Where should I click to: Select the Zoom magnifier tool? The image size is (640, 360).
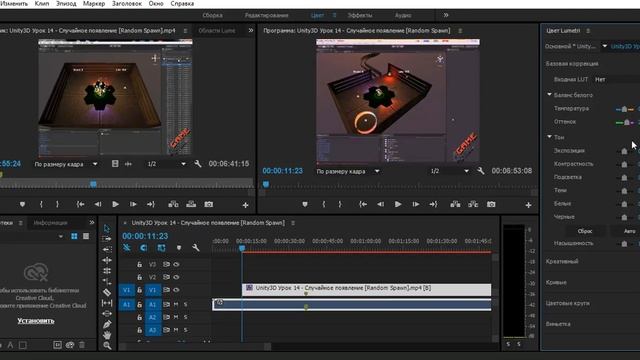point(107,346)
